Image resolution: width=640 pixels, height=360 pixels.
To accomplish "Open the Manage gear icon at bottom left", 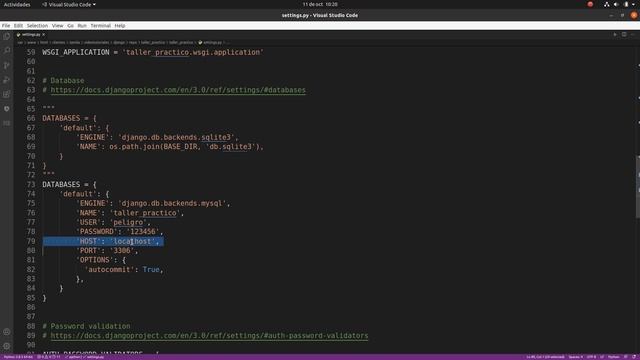I will pyautogui.click(x=7, y=346).
